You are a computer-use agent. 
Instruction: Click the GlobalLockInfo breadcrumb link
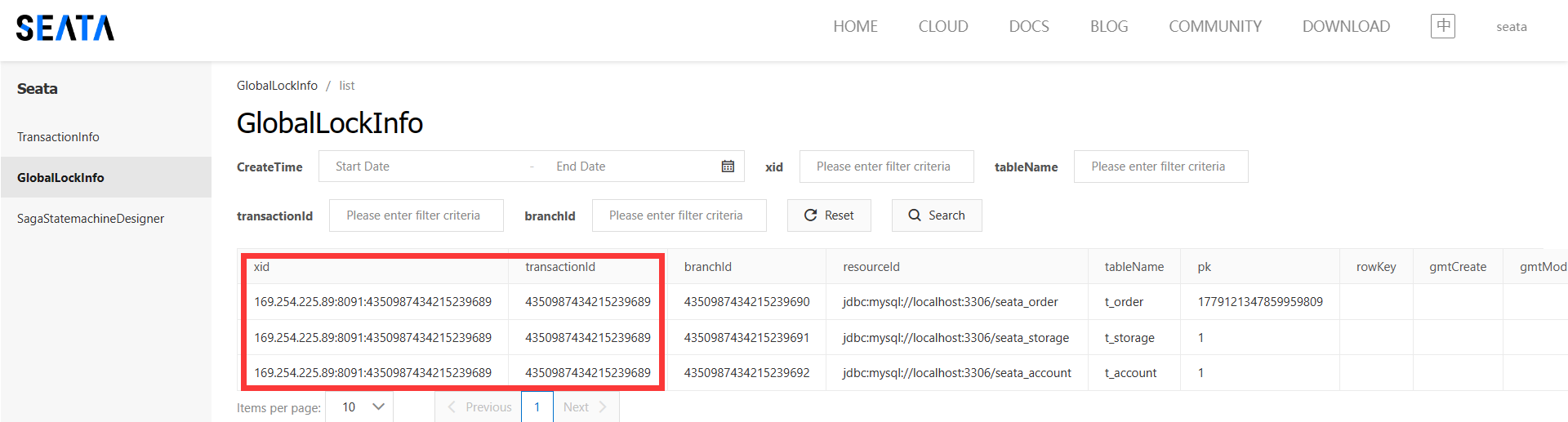[277, 86]
